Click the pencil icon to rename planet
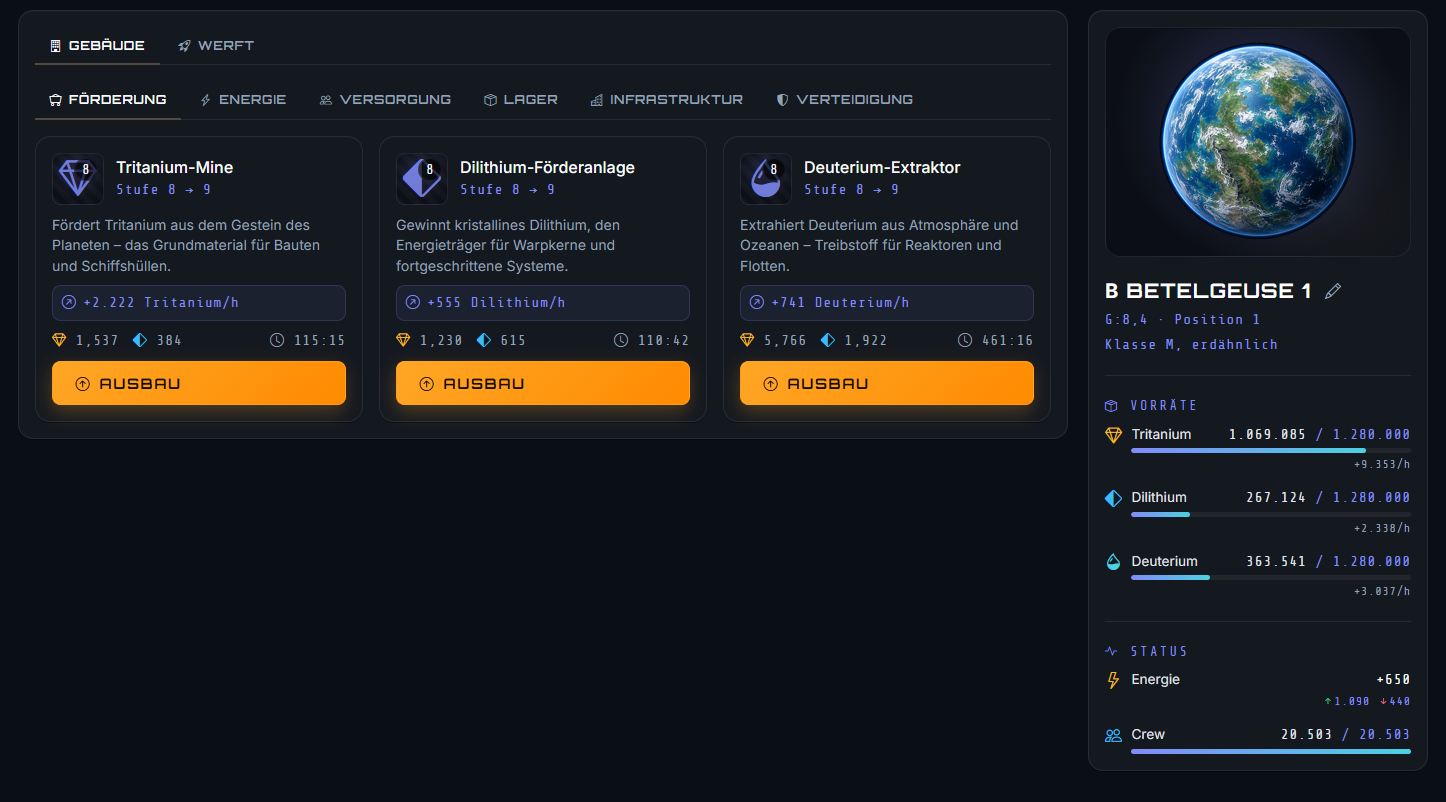Image resolution: width=1446 pixels, height=802 pixels. pyautogui.click(x=1332, y=291)
